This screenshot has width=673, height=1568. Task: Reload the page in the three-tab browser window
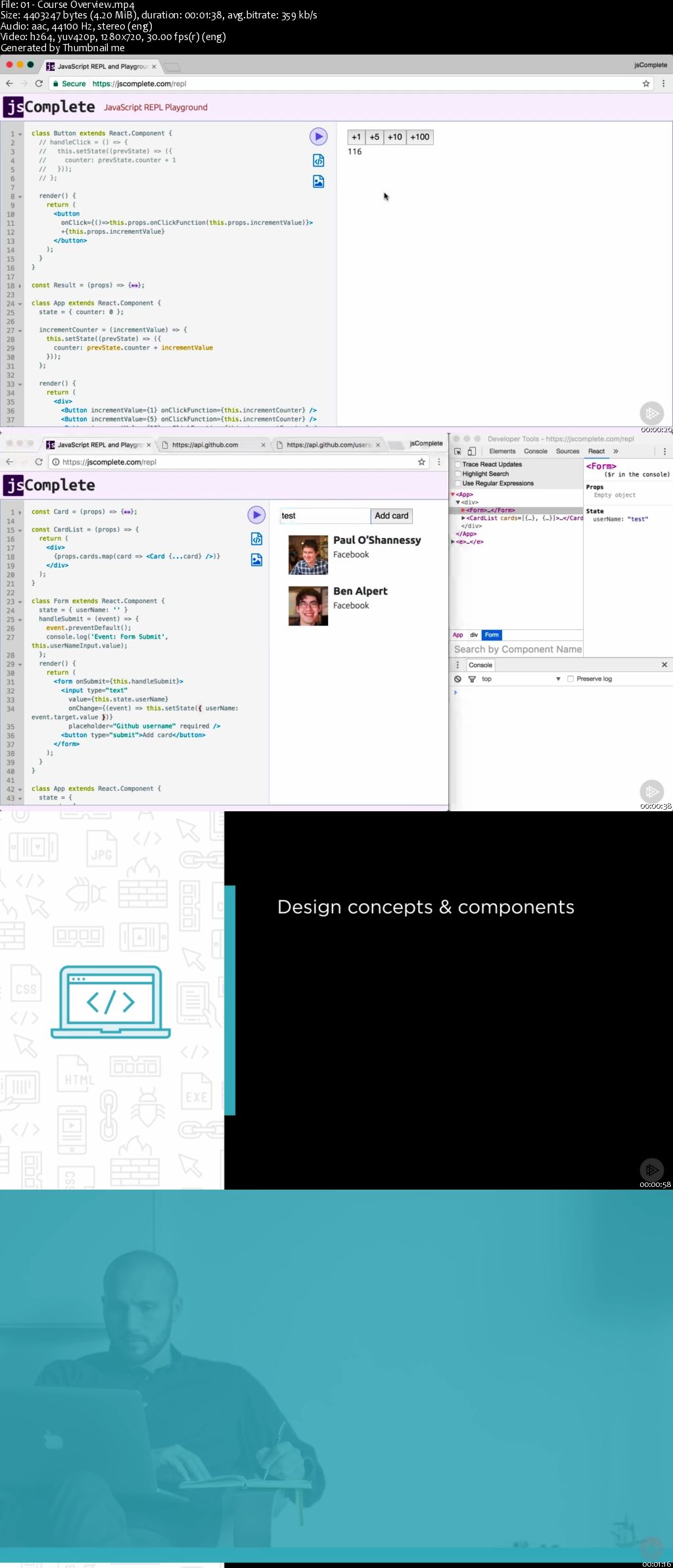coord(39,462)
